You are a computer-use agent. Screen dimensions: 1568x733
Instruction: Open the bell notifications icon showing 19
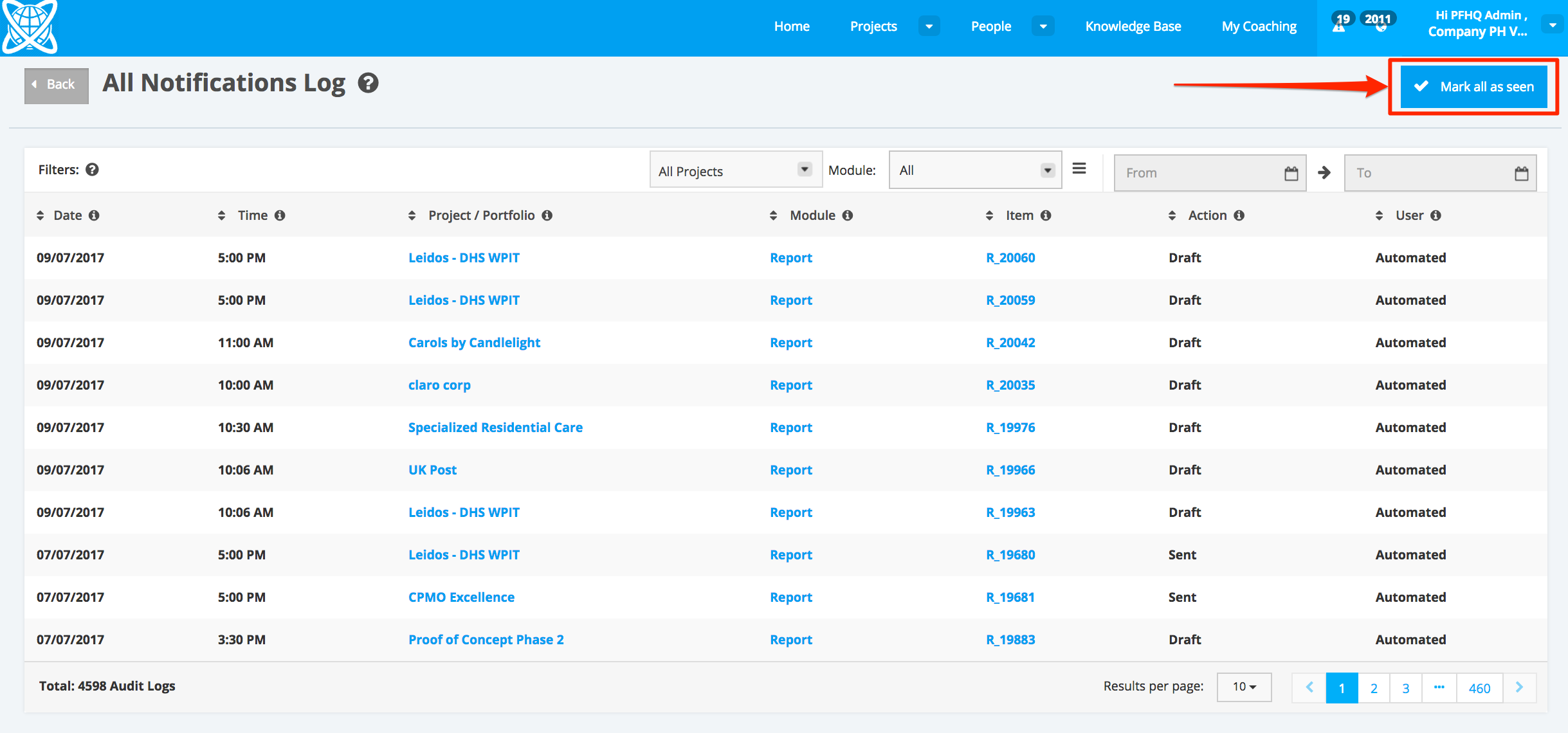[x=1339, y=26]
